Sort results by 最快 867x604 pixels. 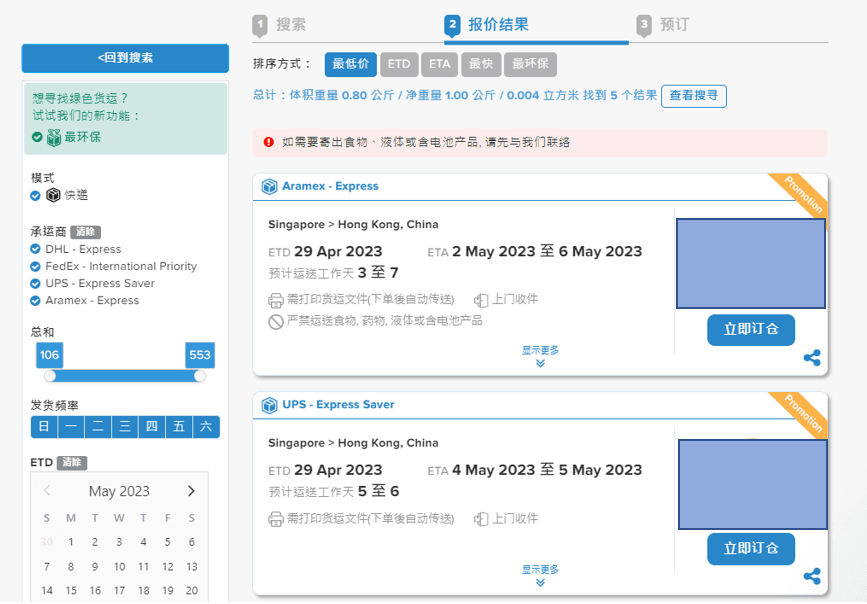pos(481,64)
